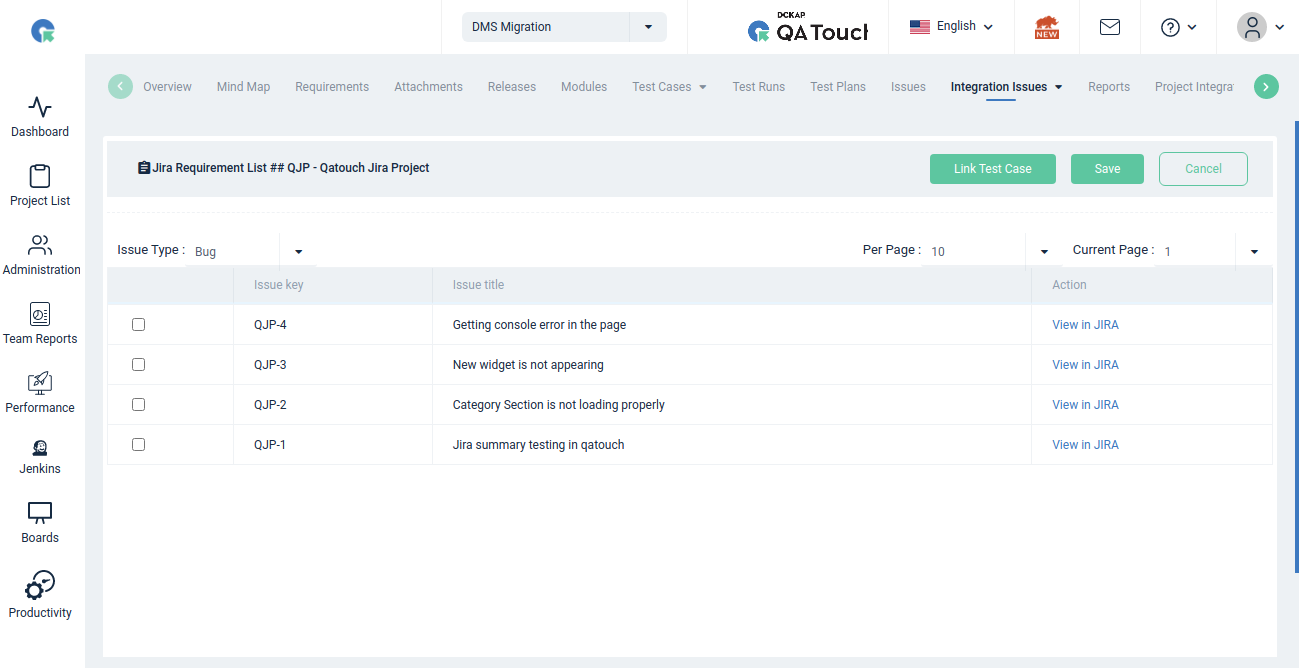Change the Per Page value dropdown

pyautogui.click(x=1043, y=251)
